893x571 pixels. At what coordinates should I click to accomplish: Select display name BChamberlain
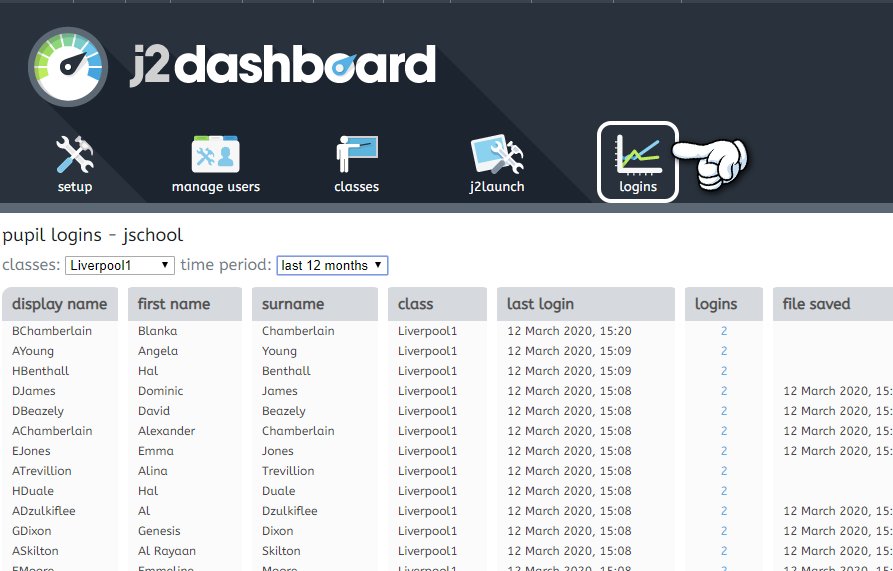coord(52,331)
